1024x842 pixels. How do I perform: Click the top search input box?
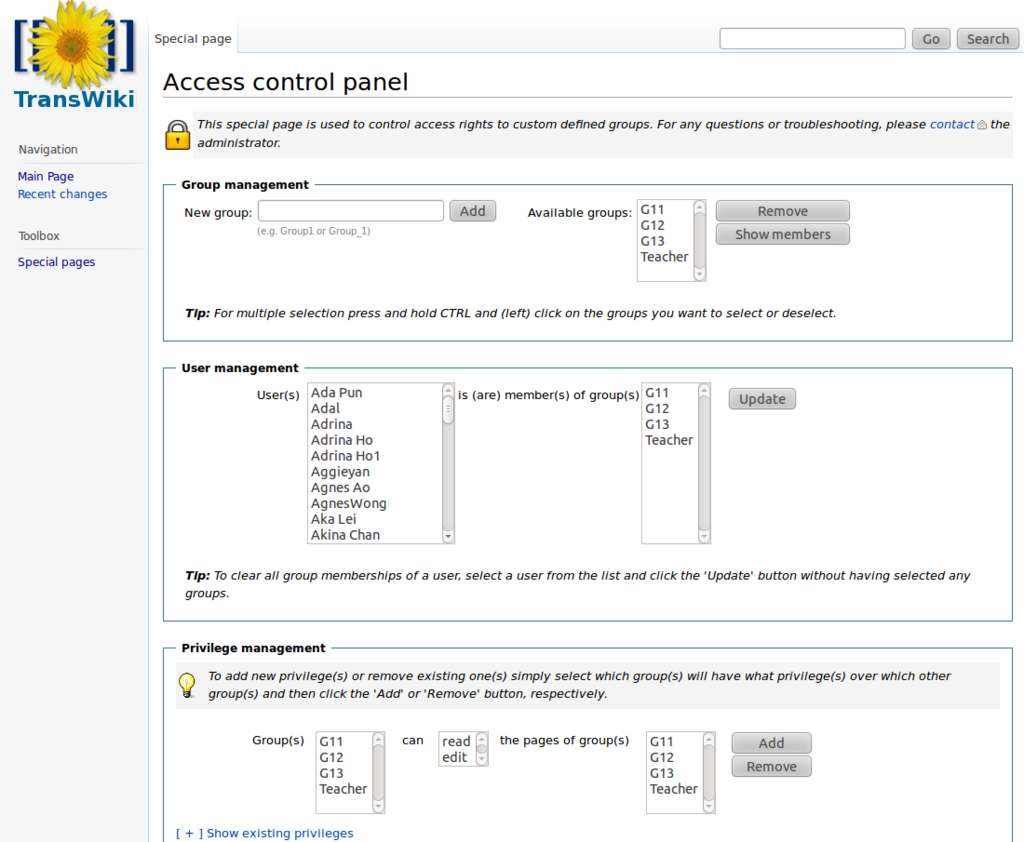click(812, 39)
